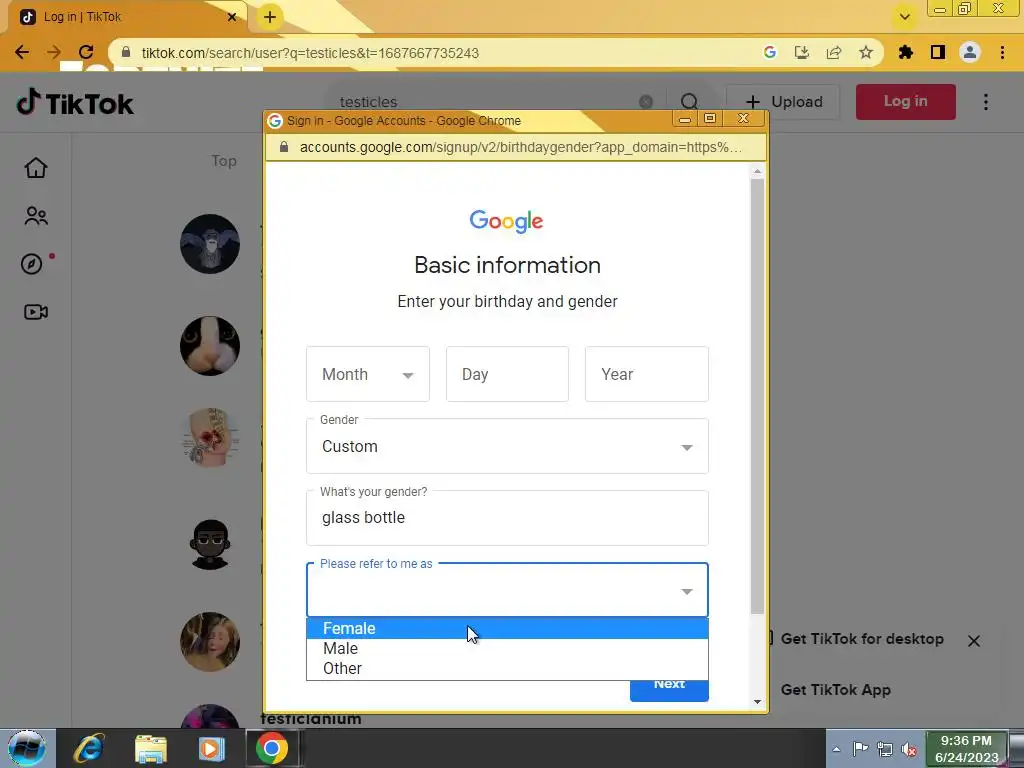Click the muted volume tray icon

(908, 749)
